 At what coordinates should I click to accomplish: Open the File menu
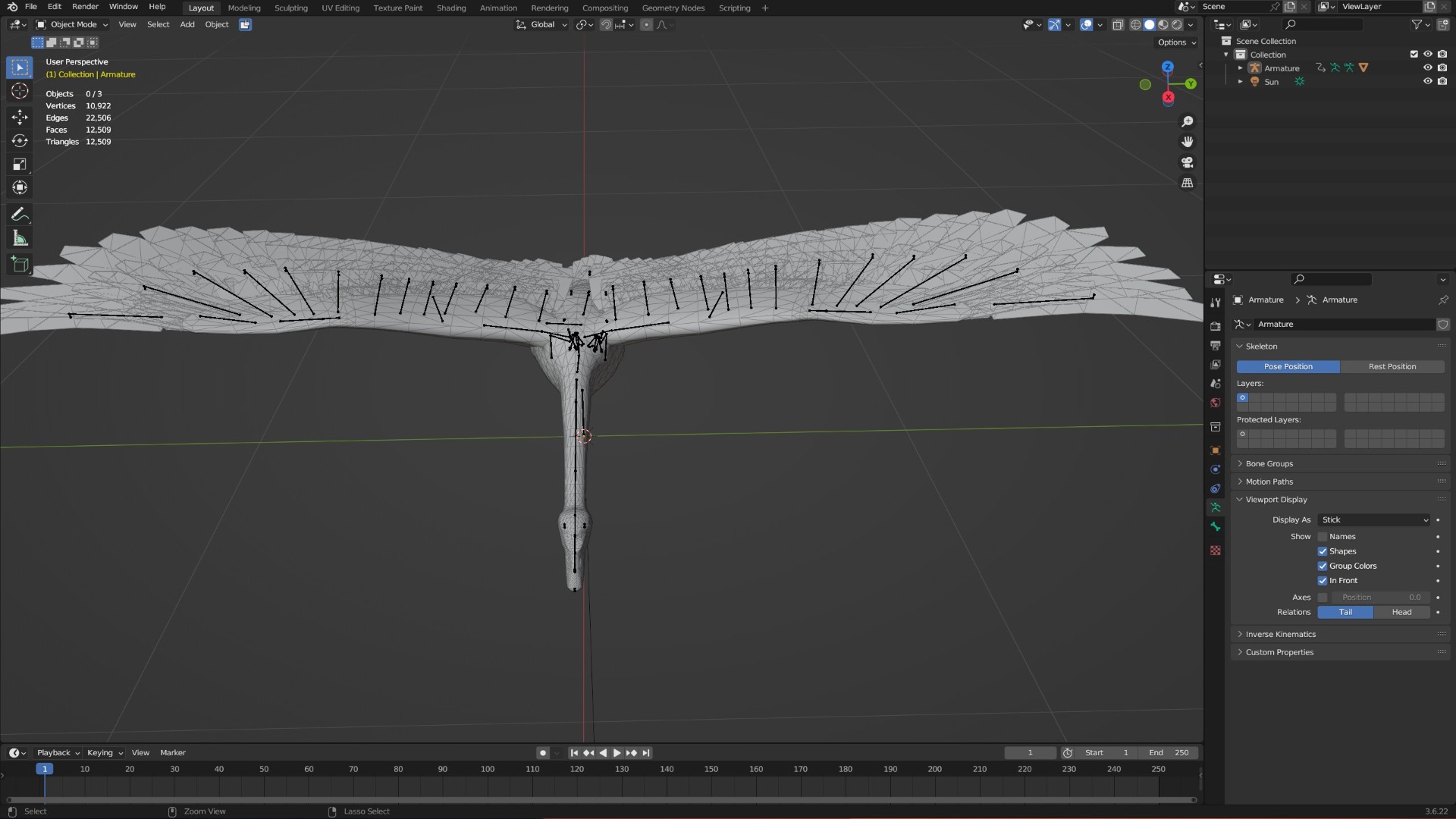[x=31, y=7]
